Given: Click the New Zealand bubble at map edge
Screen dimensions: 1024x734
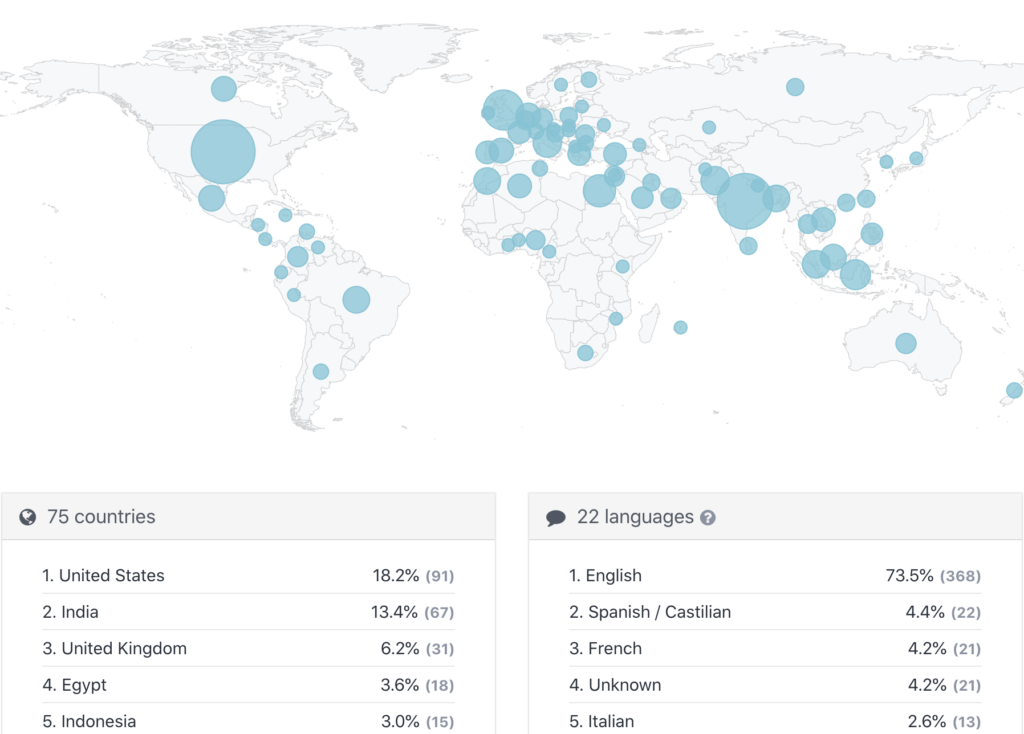Looking at the screenshot, I should (x=1014, y=390).
